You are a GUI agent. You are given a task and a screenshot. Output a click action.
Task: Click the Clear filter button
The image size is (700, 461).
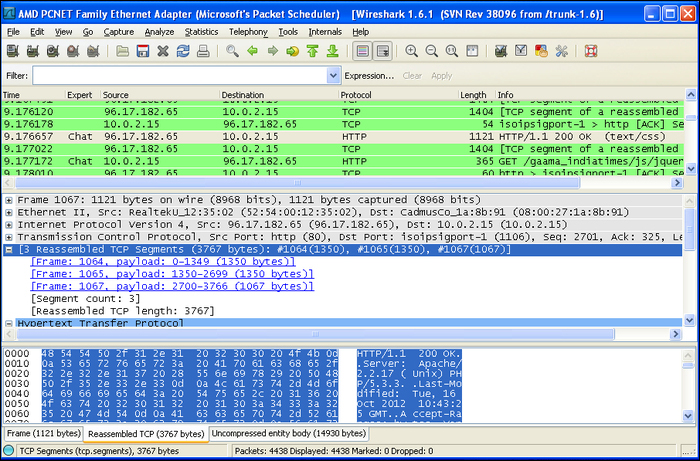tap(412, 76)
